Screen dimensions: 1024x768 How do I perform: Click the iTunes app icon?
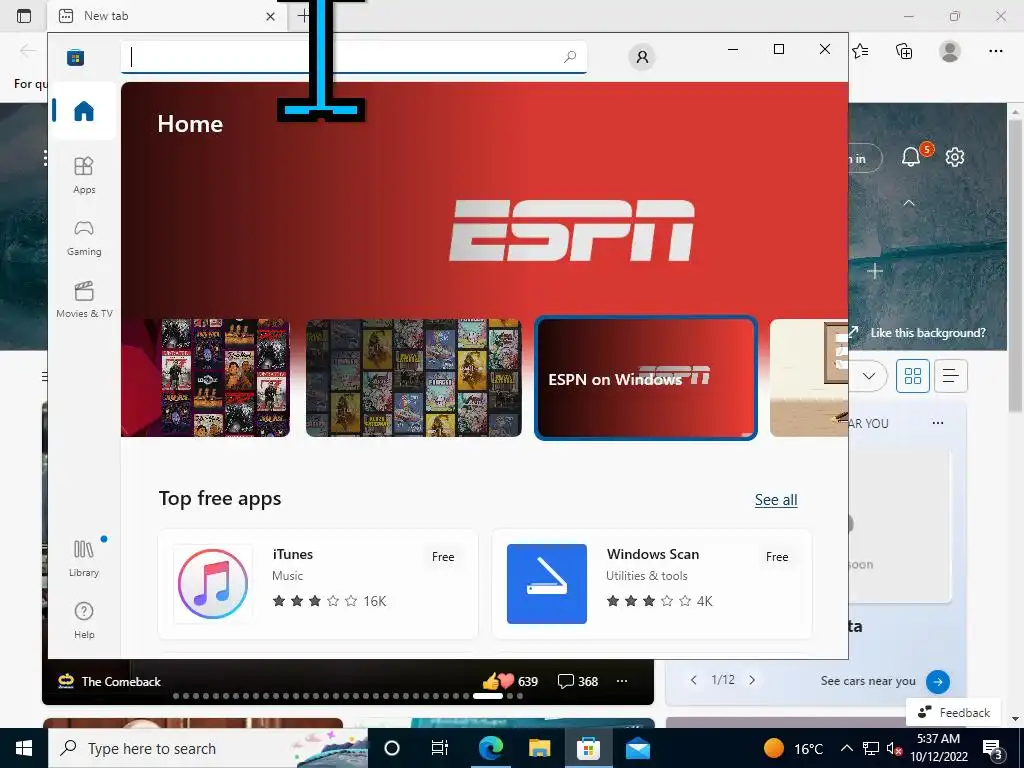[213, 584]
